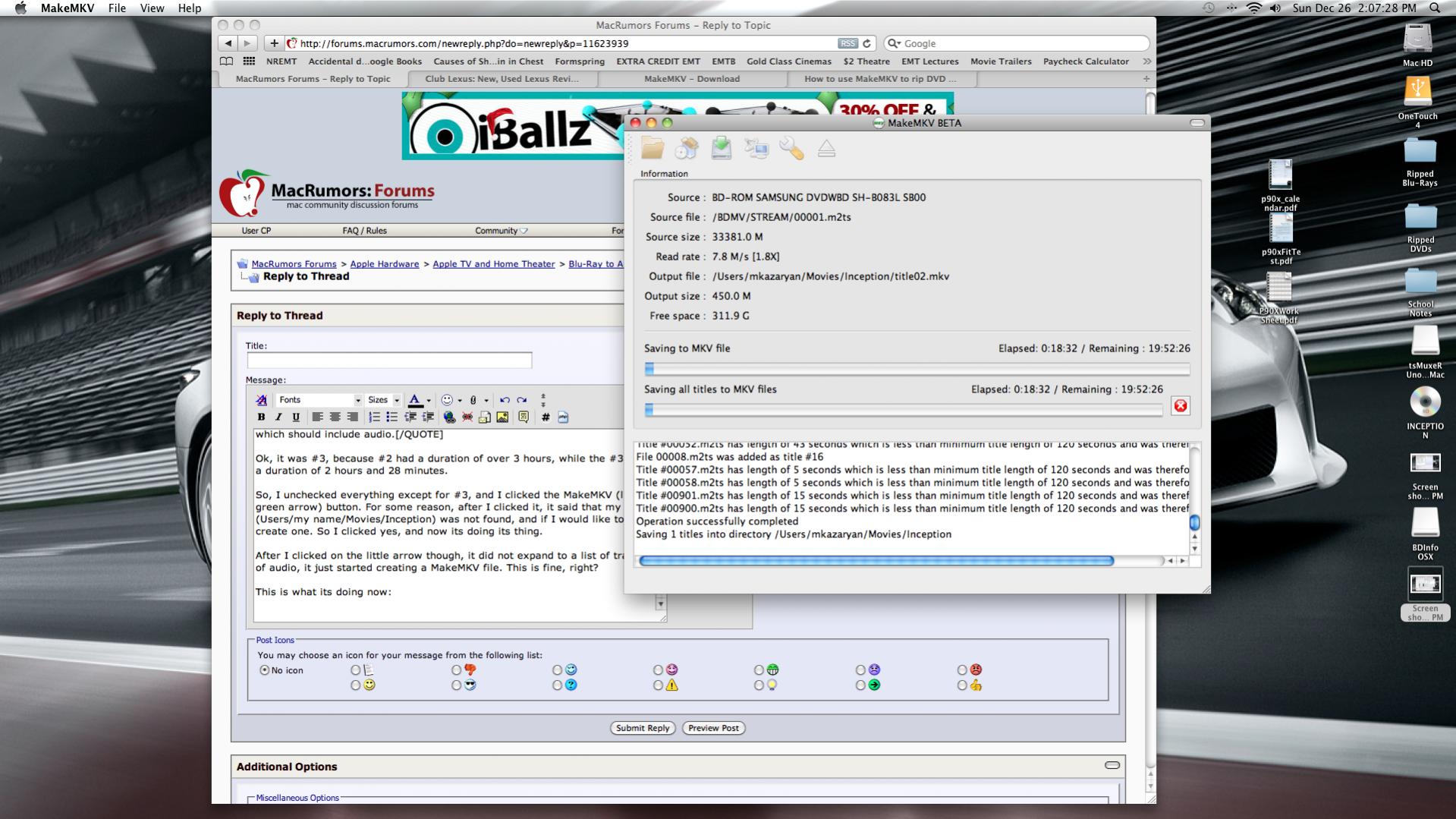This screenshot has width=1456, height=819.
Task: Click the Insert Image icon
Action: click(502, 417)
